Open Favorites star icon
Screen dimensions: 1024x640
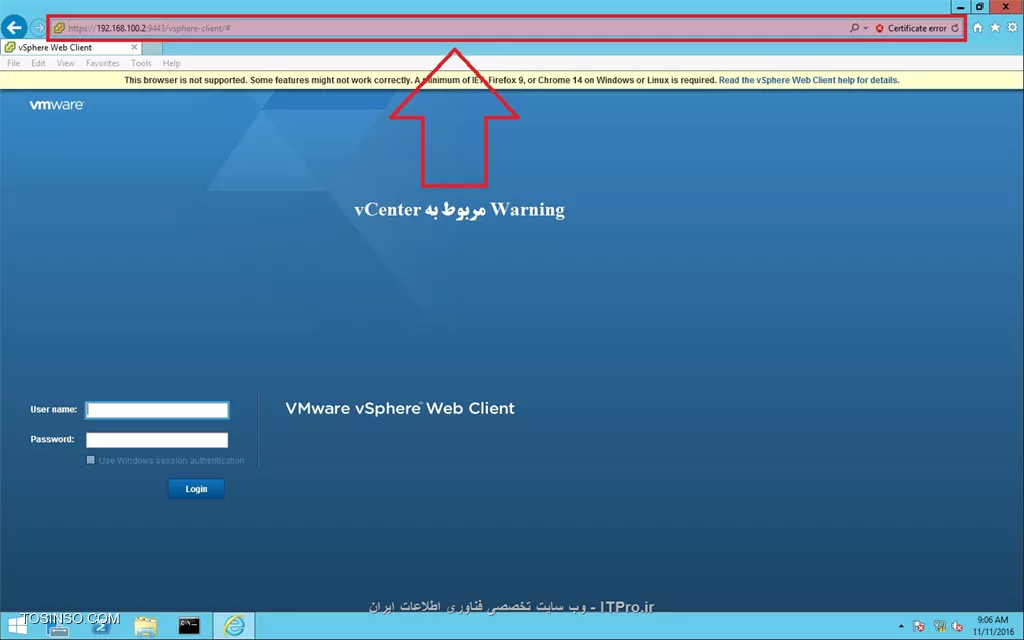(995, 27)
